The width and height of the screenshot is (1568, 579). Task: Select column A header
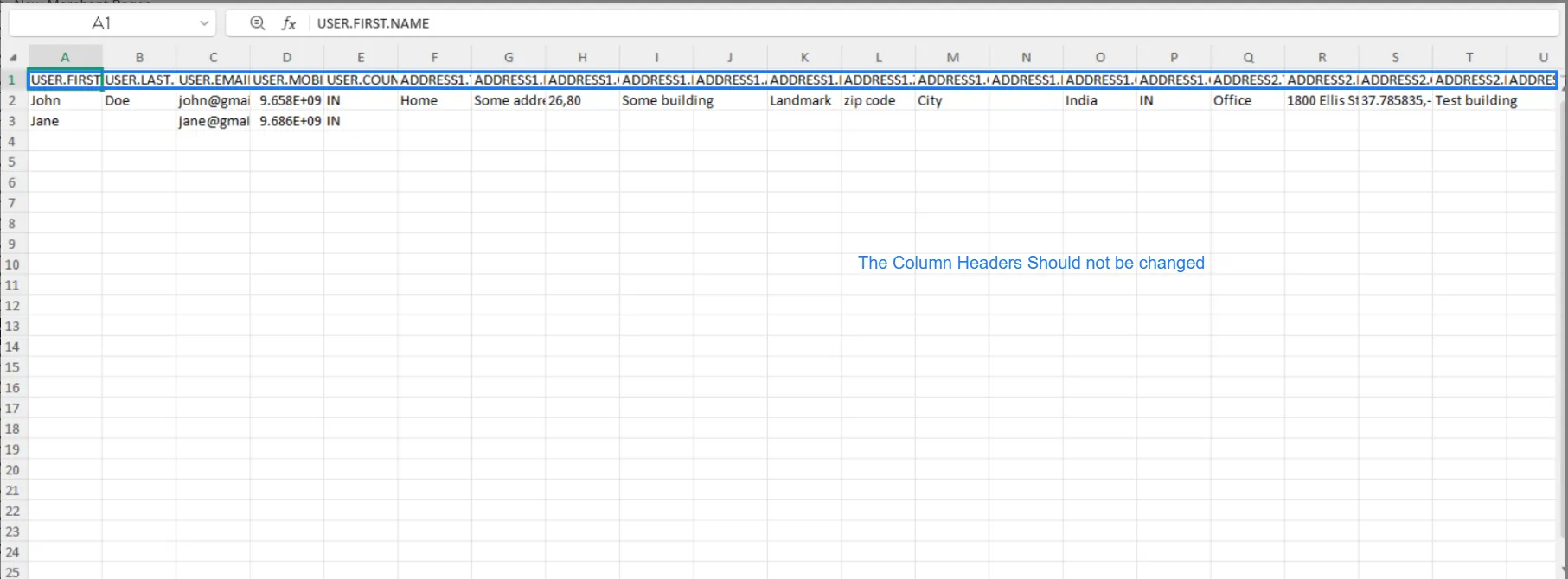65,57
